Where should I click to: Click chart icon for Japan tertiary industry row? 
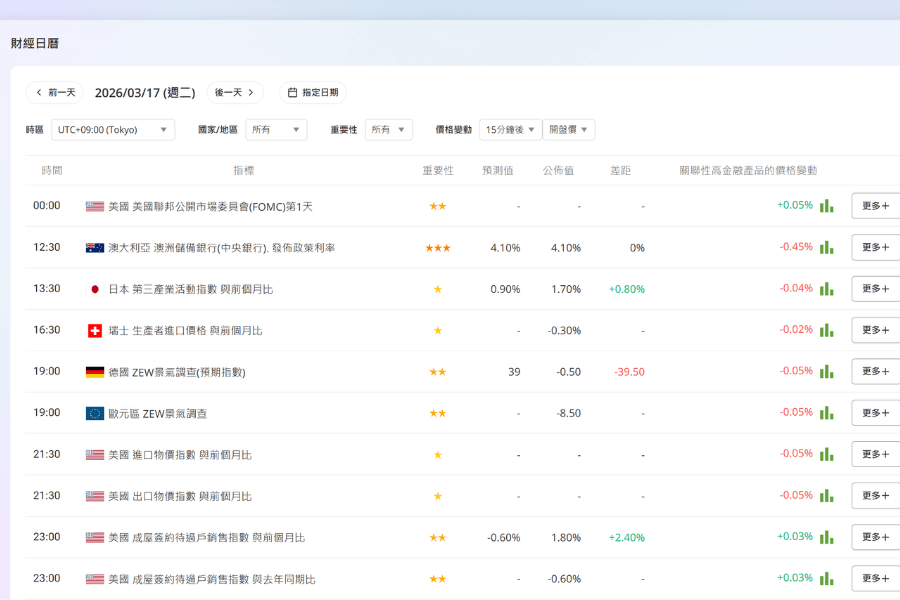[x=826, y=289]
